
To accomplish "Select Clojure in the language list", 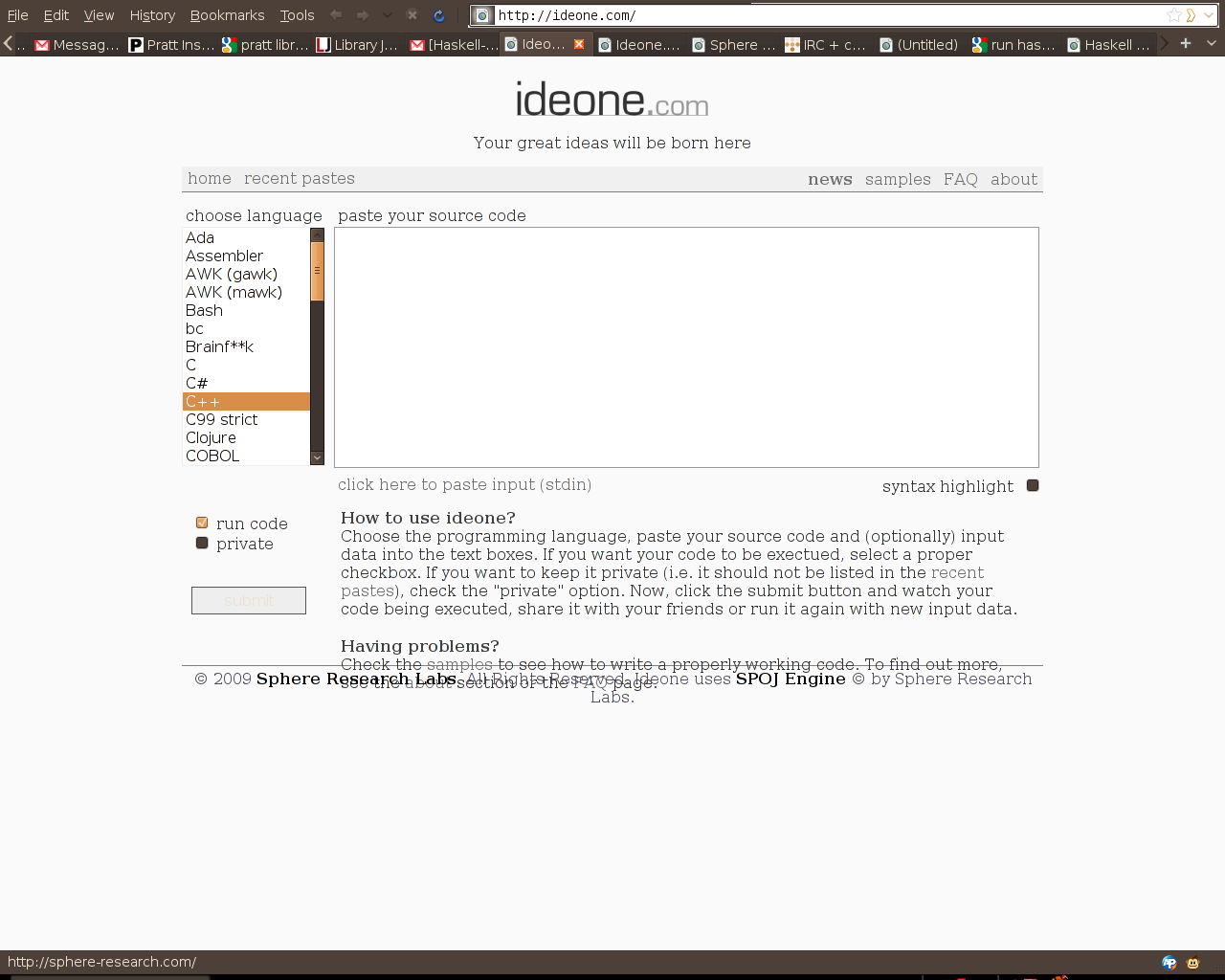I will [246, 437].
